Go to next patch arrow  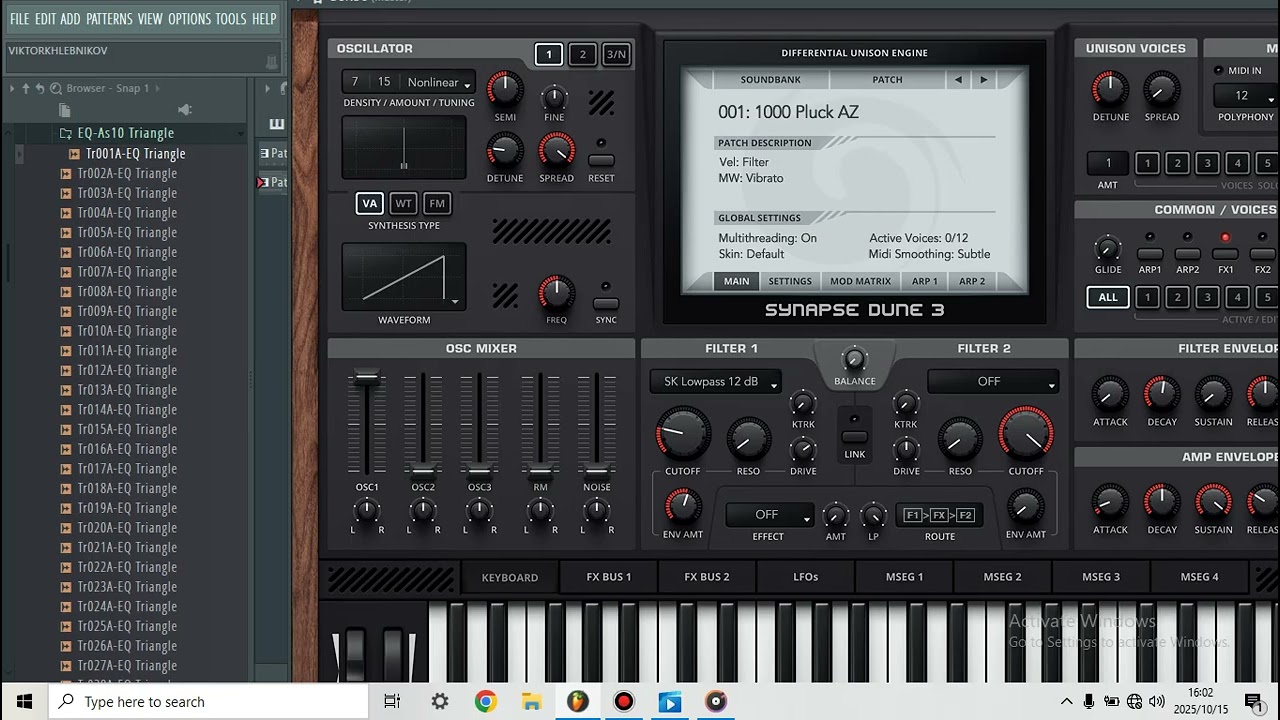coord(984,80)
